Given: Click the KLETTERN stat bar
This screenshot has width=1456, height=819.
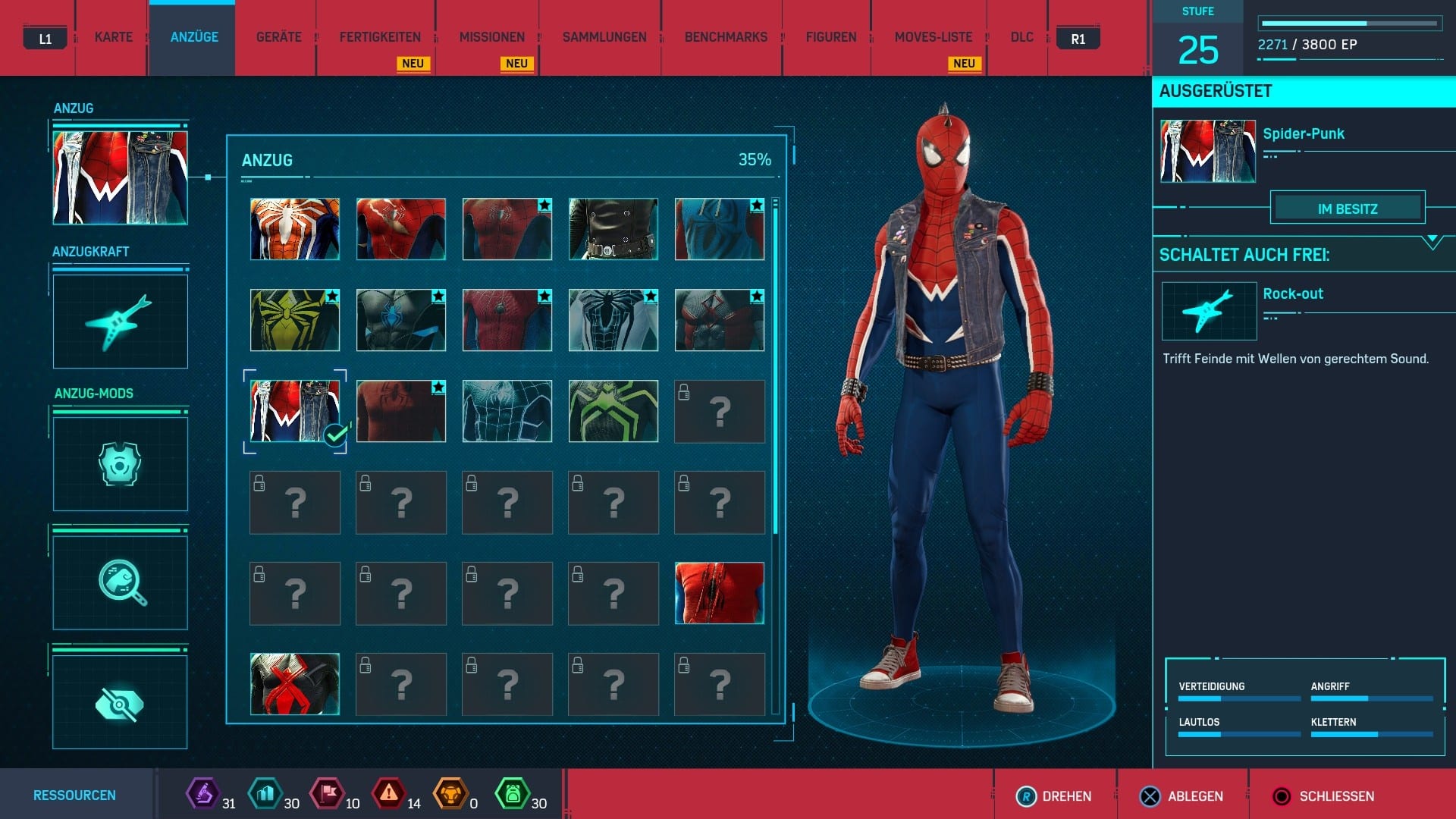Looking at the screenshot, I should tap(1372, 734).
